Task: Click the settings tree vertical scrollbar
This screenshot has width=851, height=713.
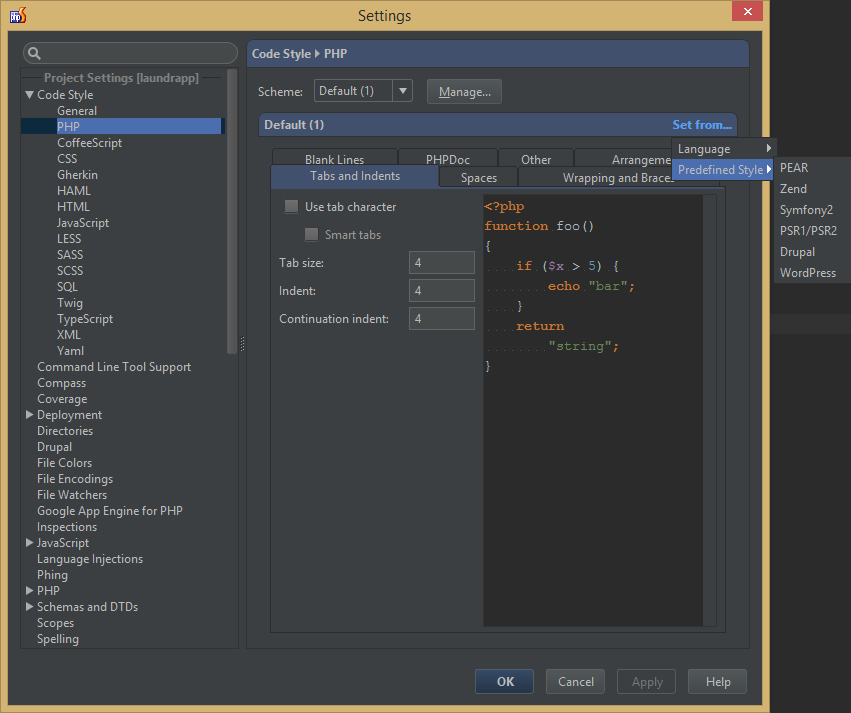Action: (x=232, y=210)
